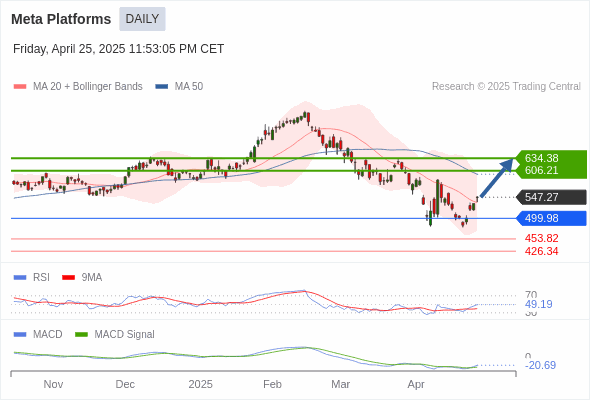The image size is (590, 400).
Task: Click the MACD Signal green legend swatch
Action: point(81,335)
